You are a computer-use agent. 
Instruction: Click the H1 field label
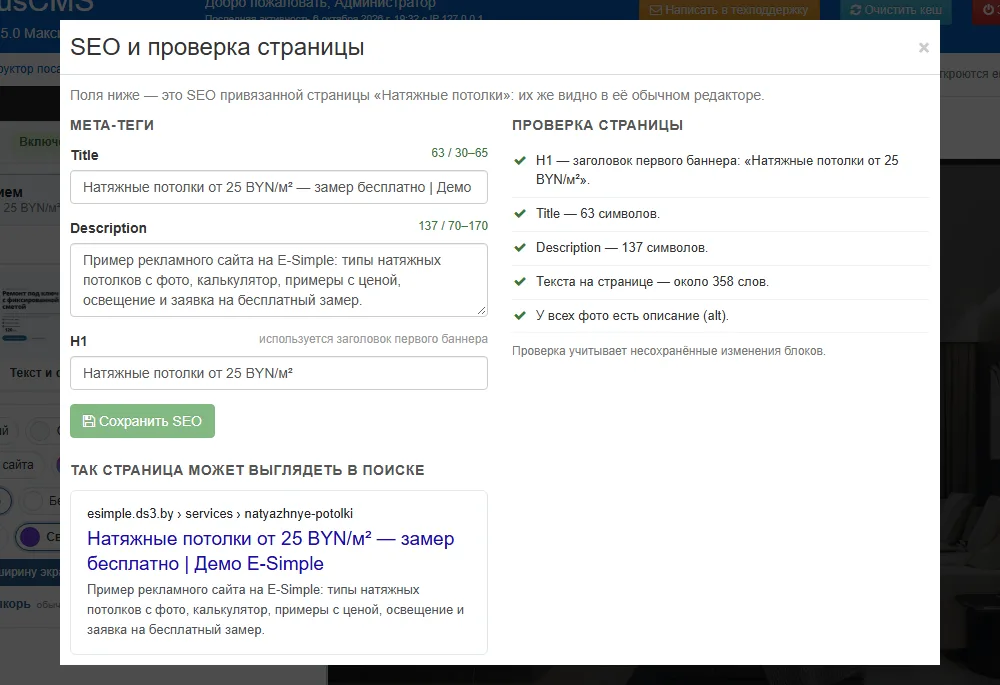point(78,341)
